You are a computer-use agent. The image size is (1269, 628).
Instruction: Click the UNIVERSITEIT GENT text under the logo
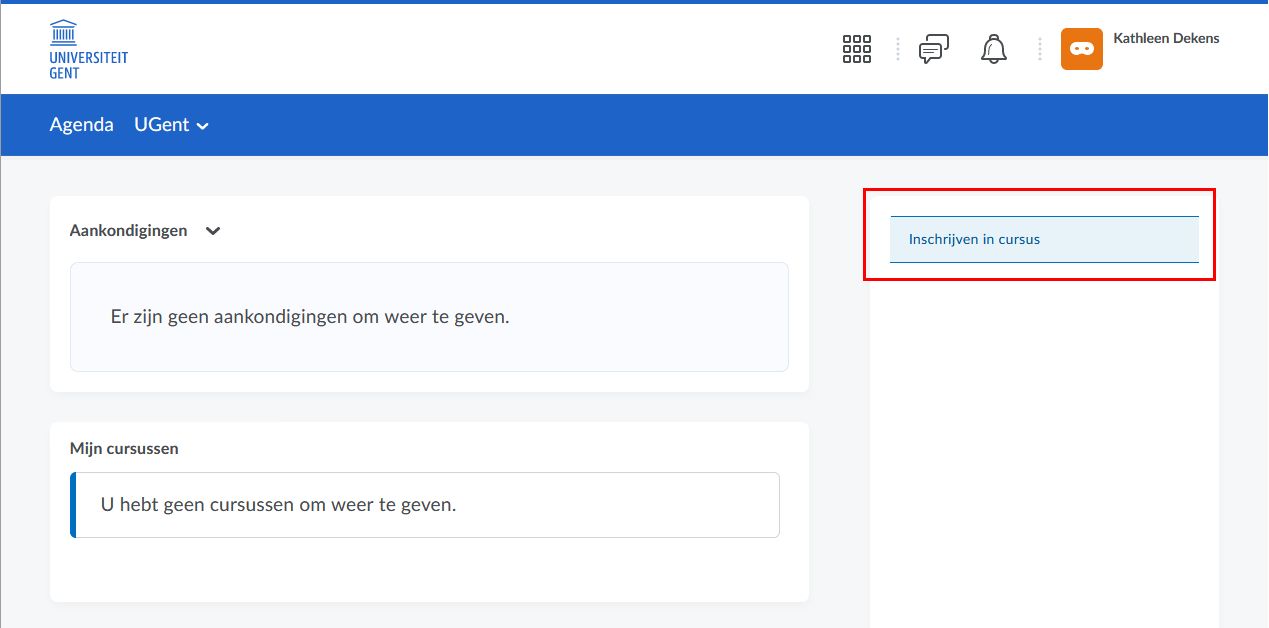88,65
